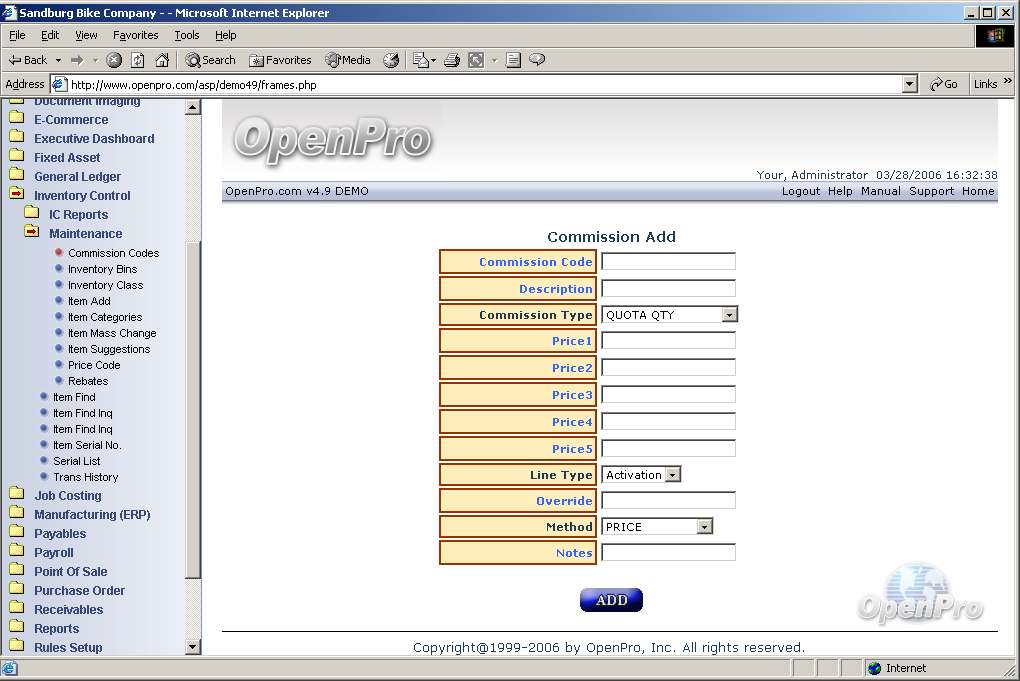Click the sidebar scroll down arrow

coord(193,647)
